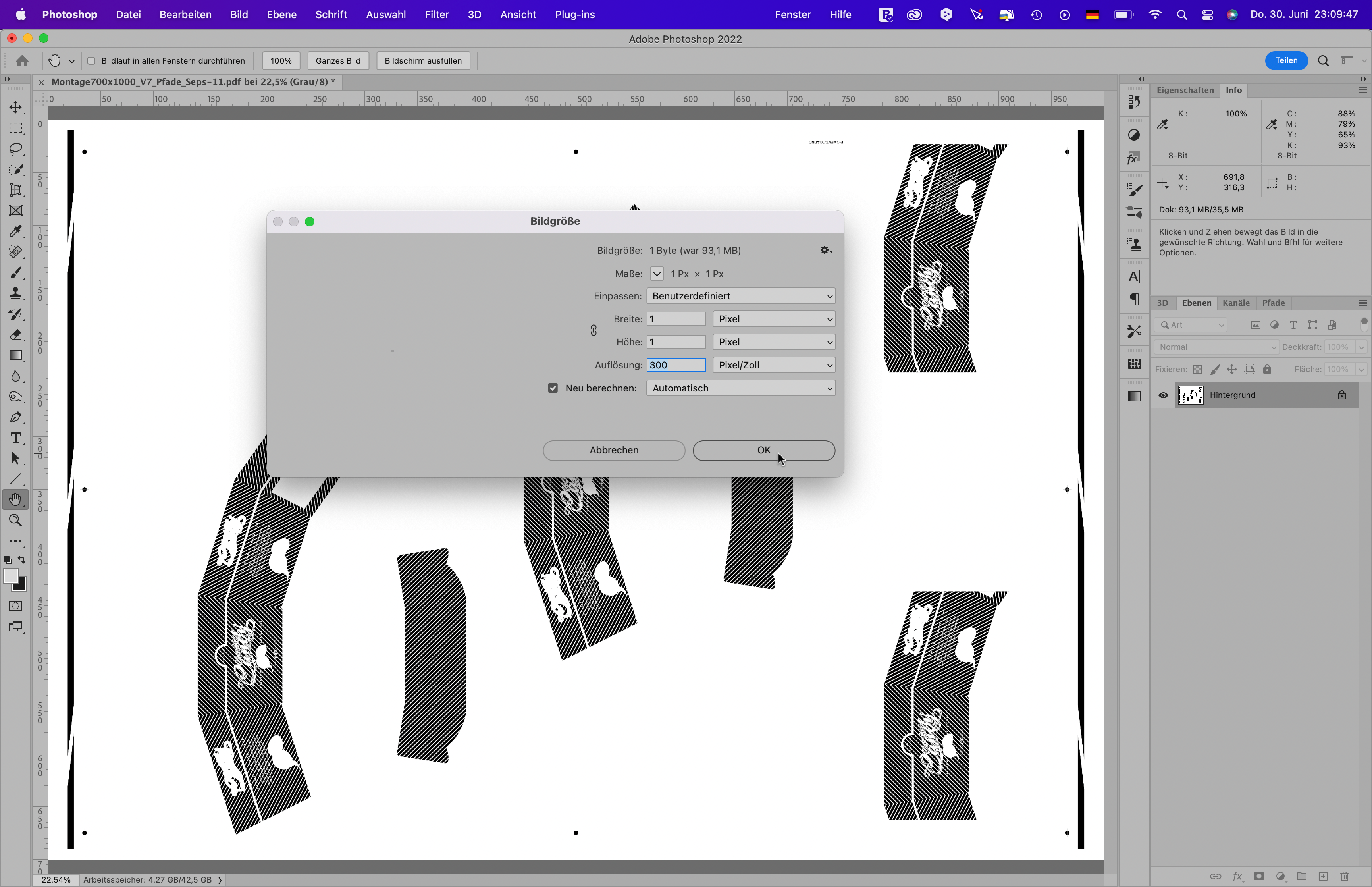Click the blue Teilen button

(x=1285, y=60)
